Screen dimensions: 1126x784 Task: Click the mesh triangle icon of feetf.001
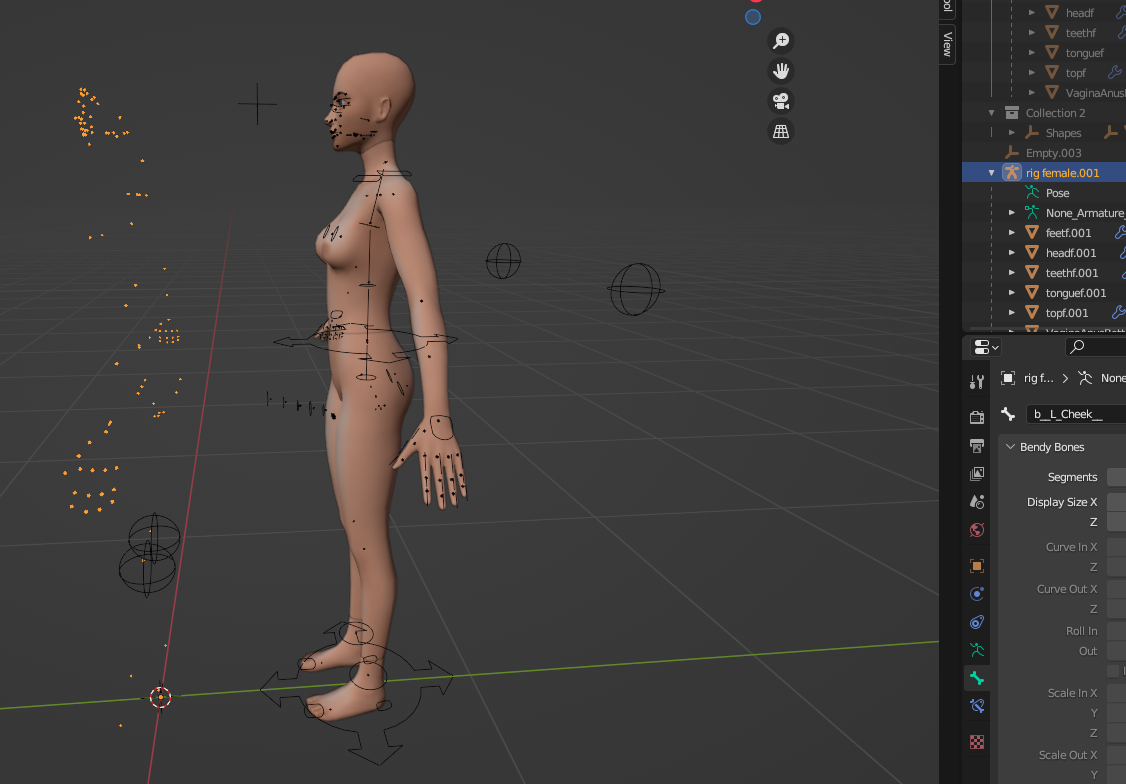tap(1032, 233)
